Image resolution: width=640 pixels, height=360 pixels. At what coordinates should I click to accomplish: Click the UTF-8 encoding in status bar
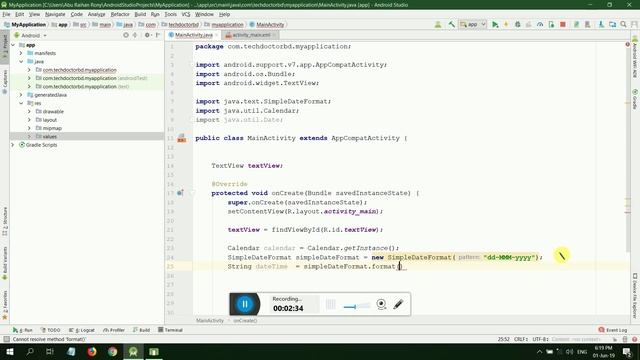[x=540, y=339]
